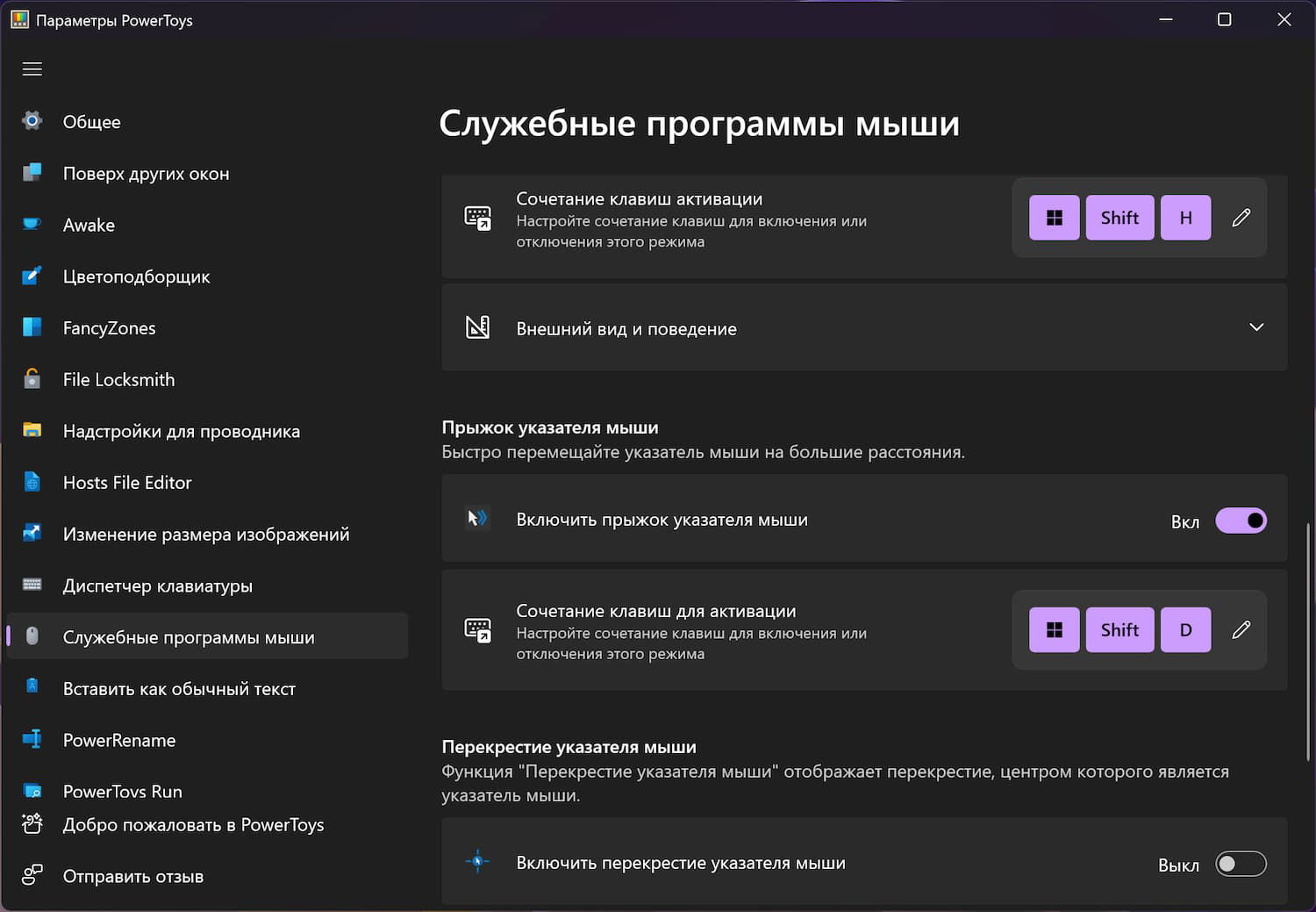Click the PowerToys icon in the title bar
Viewport: 1316px width, 912px height.
click(x=19, y=19)
